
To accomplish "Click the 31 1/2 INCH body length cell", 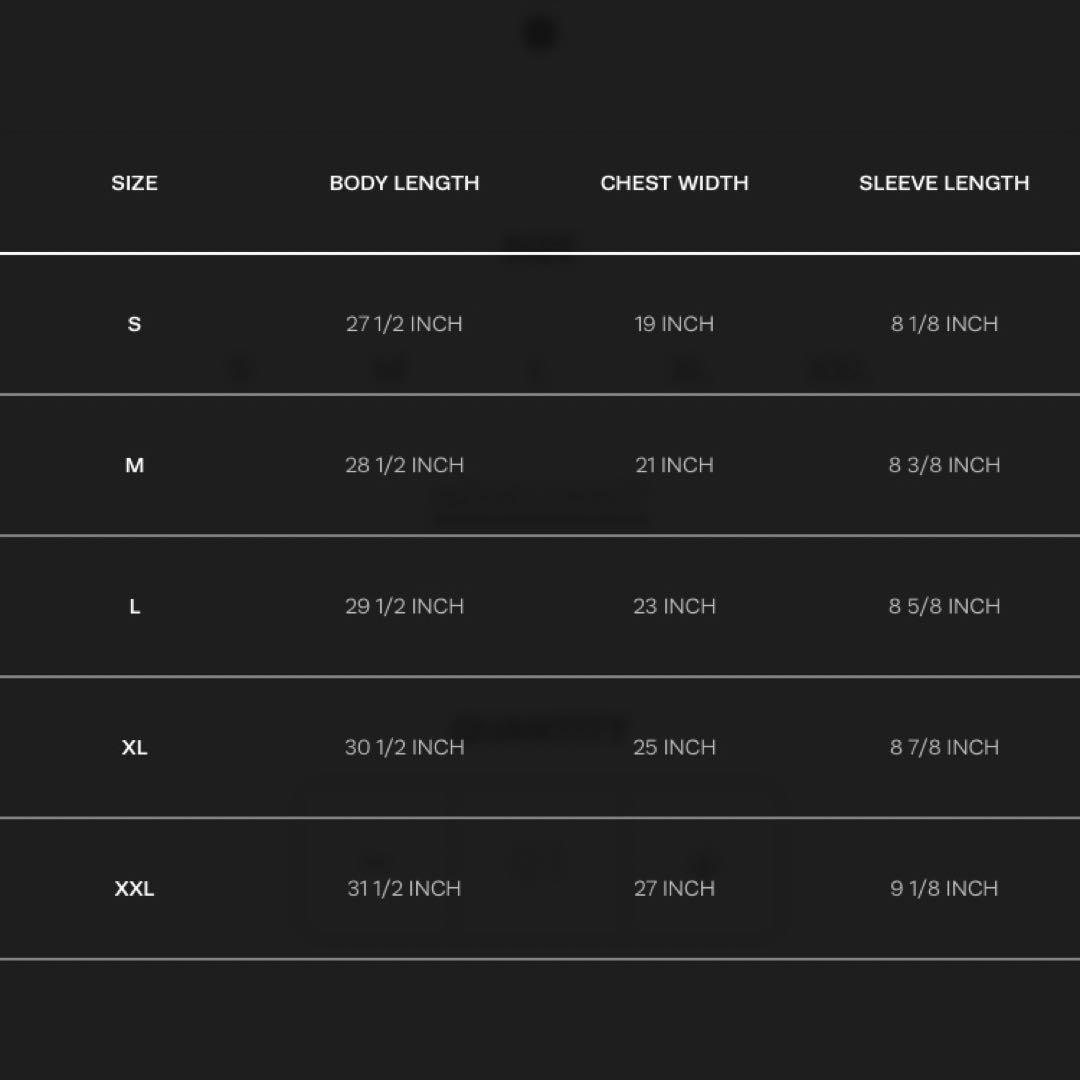I will pos(404,889).
